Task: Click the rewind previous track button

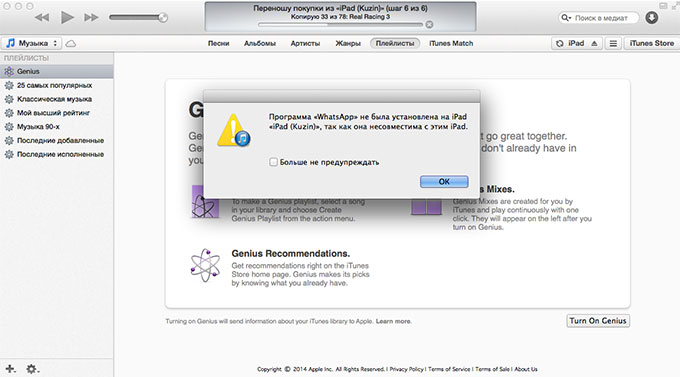Action: [42, 18]
